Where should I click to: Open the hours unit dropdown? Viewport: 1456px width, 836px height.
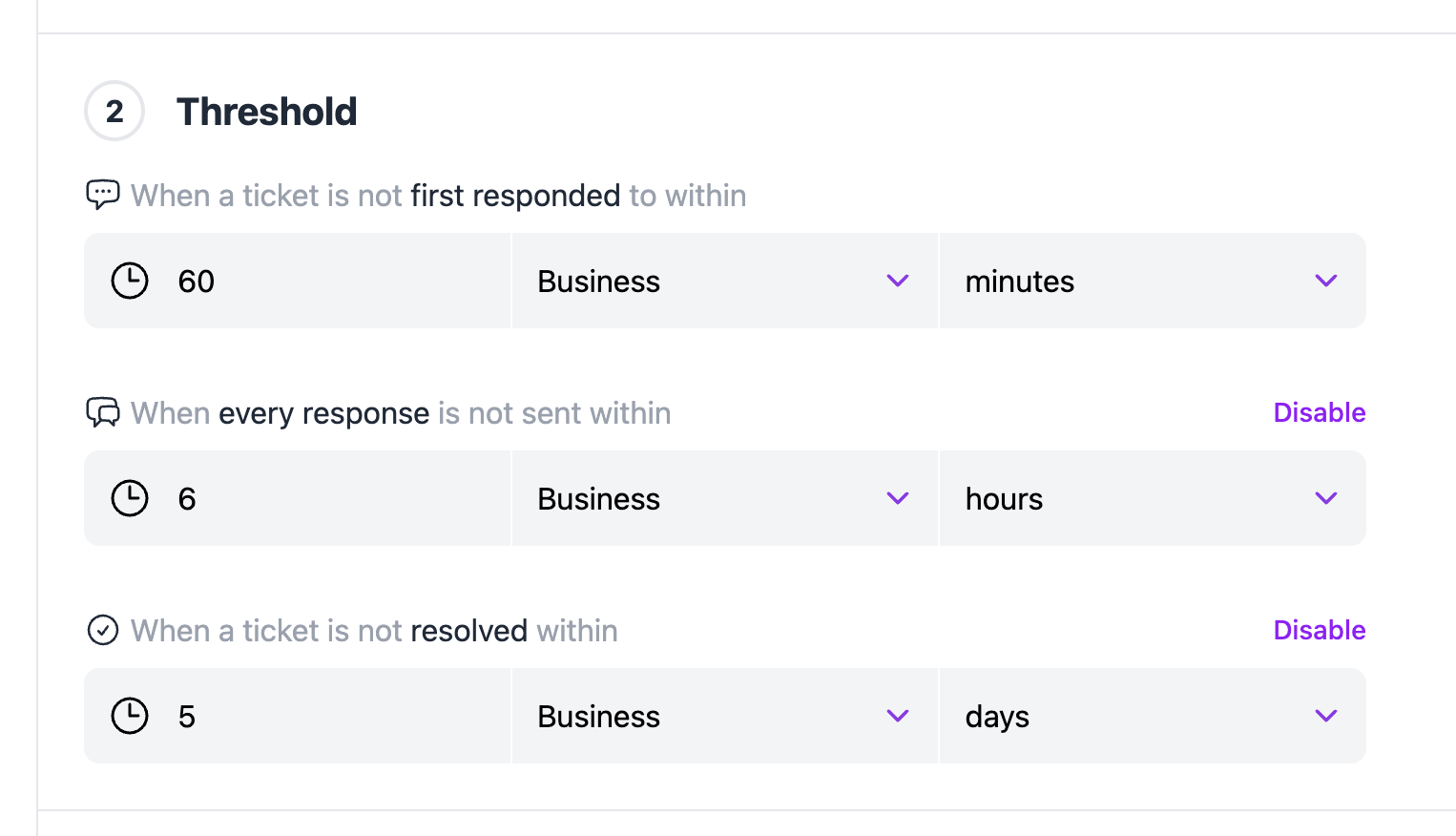(x=1153, y=498)
